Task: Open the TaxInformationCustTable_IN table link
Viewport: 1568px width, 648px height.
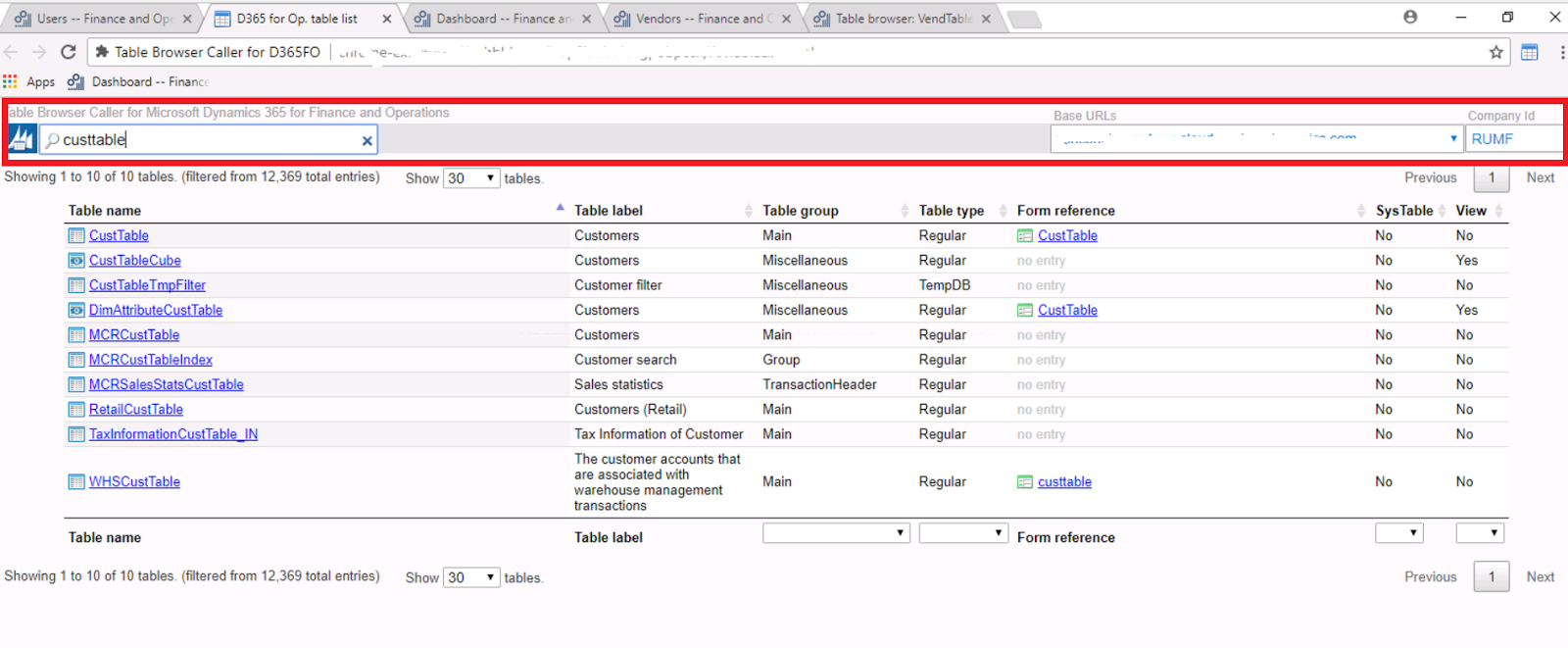Action: coord(173,434)
